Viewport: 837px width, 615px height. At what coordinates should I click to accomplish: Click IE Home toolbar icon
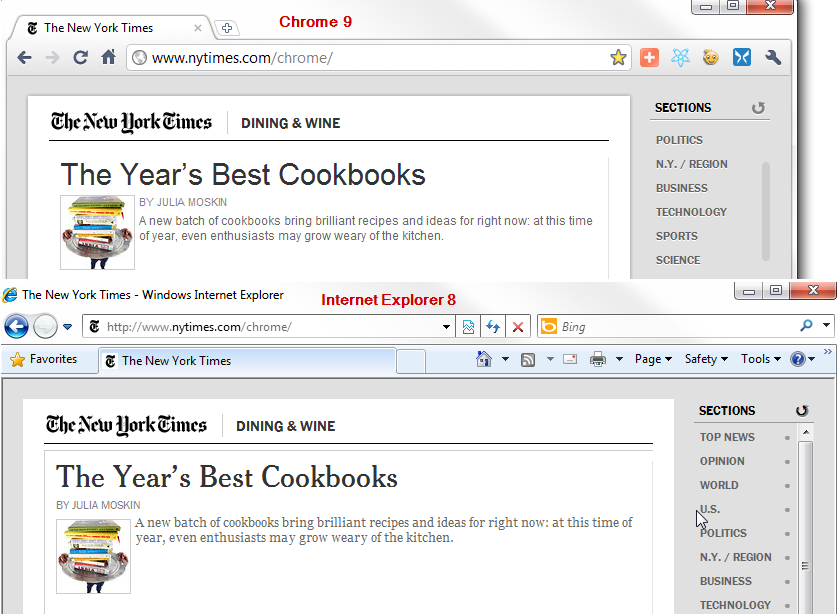click(x=484, y=359)
